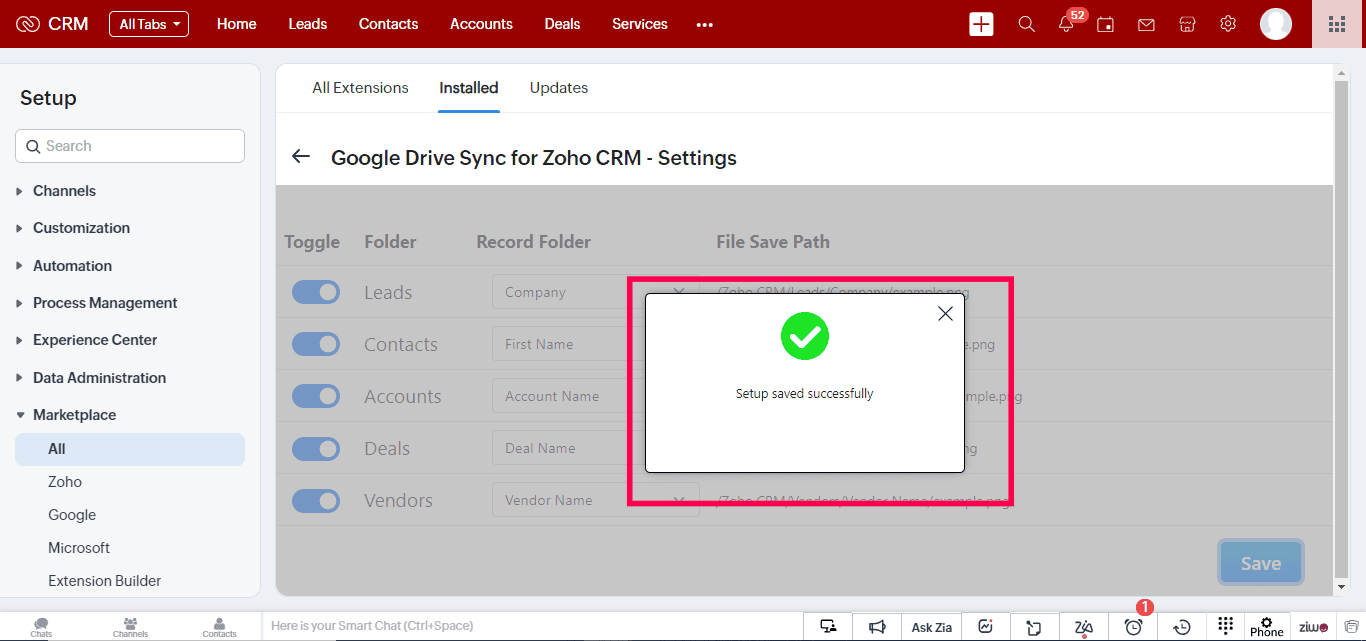
Task: Open the Company record folder dropdown
Action: pos(595,292)
